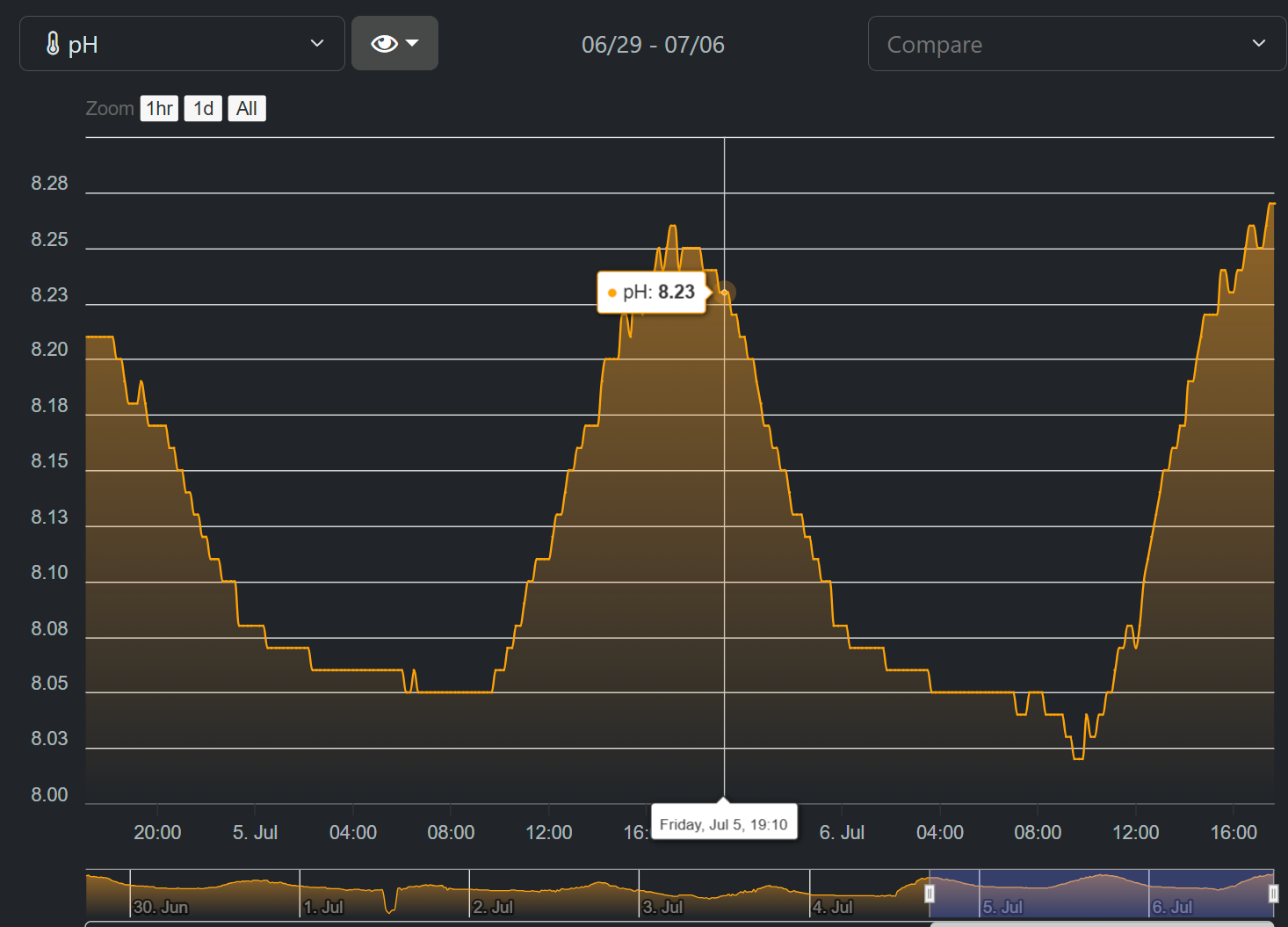Click the highlighted pH 8.23 data point
This screenshot has height=927, width=1288.
725,293
